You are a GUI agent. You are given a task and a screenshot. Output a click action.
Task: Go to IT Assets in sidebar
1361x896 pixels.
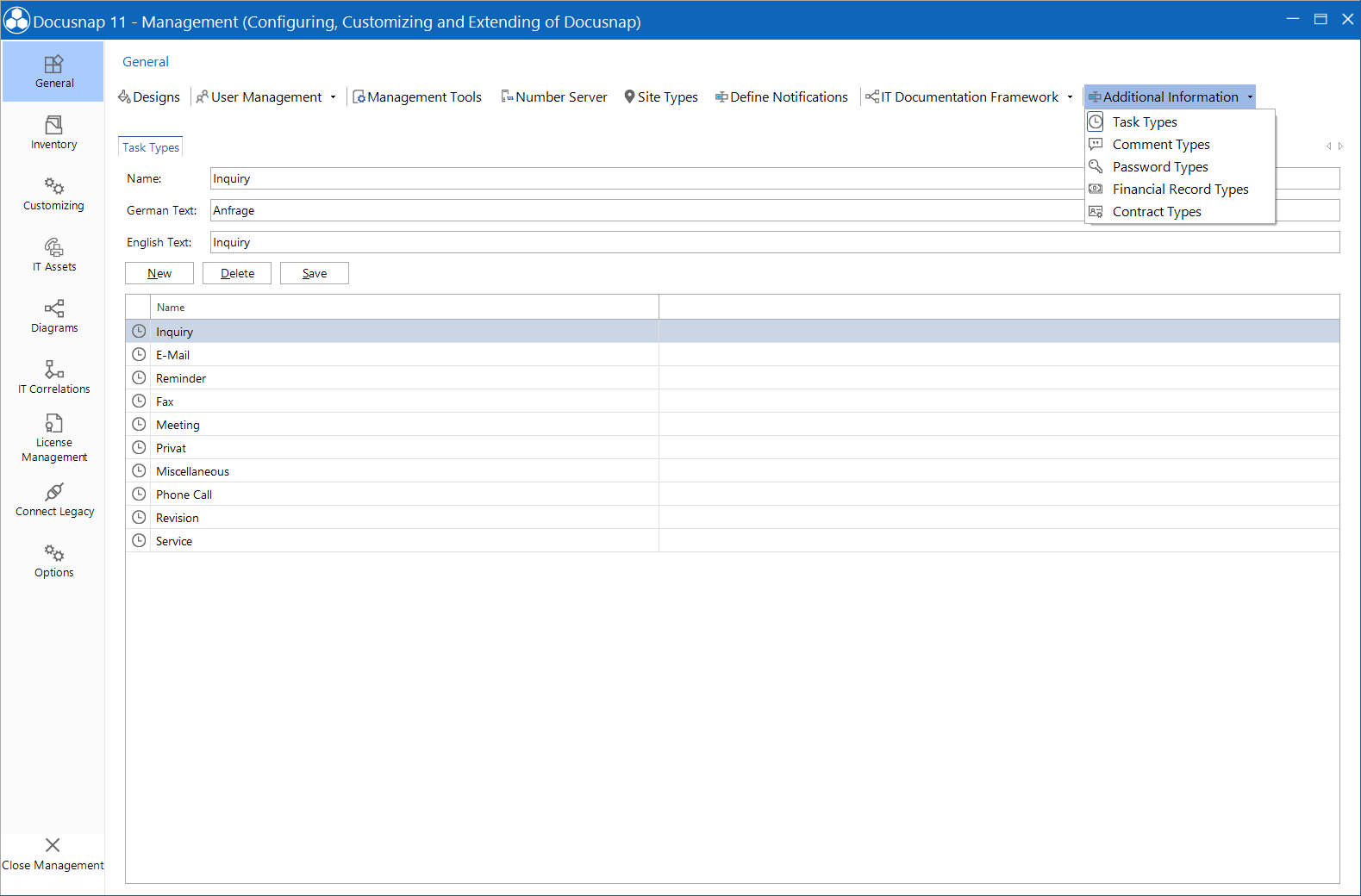coord(53,255)
